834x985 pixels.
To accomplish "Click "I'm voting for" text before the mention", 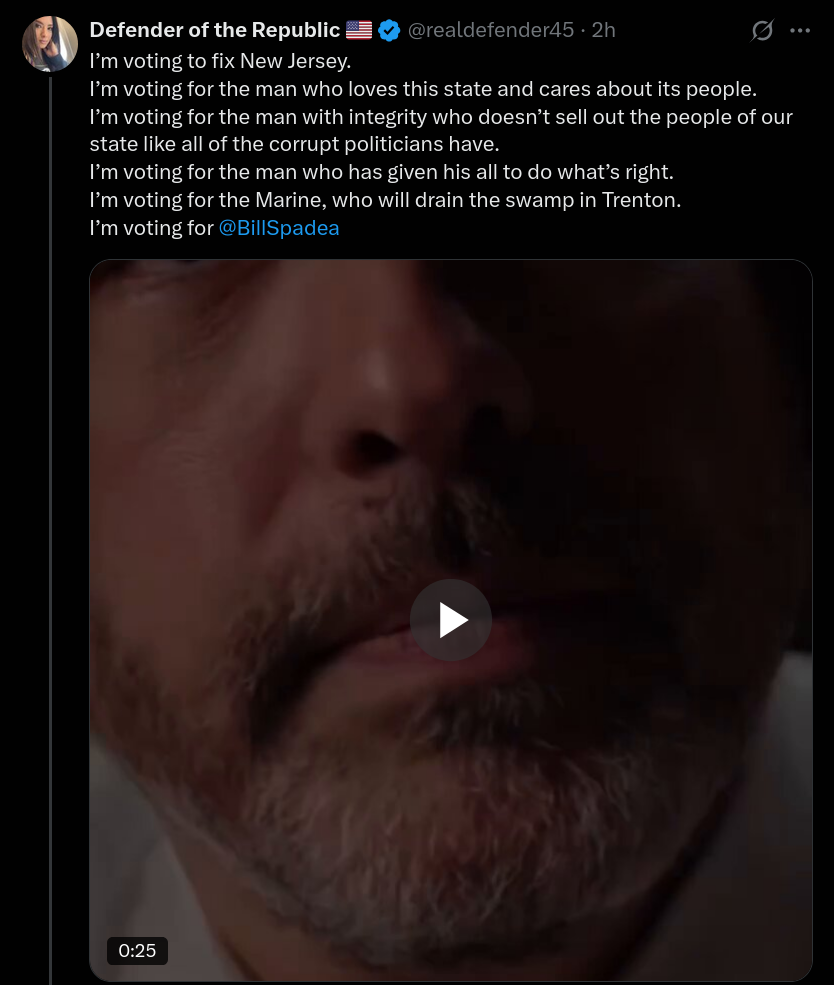I will tap(151, 227).
